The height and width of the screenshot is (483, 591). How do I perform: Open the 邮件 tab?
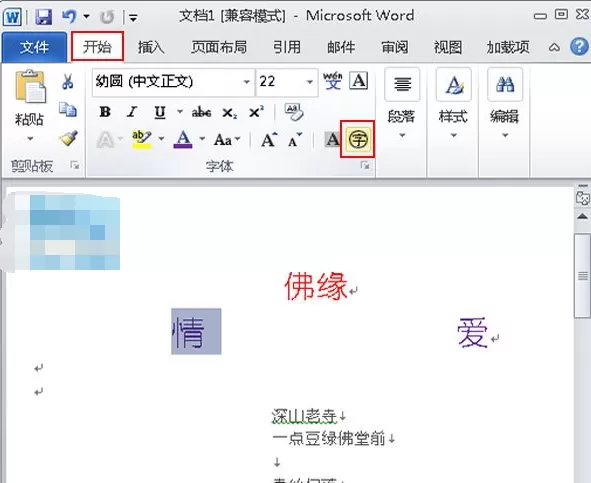pos(341,48)
